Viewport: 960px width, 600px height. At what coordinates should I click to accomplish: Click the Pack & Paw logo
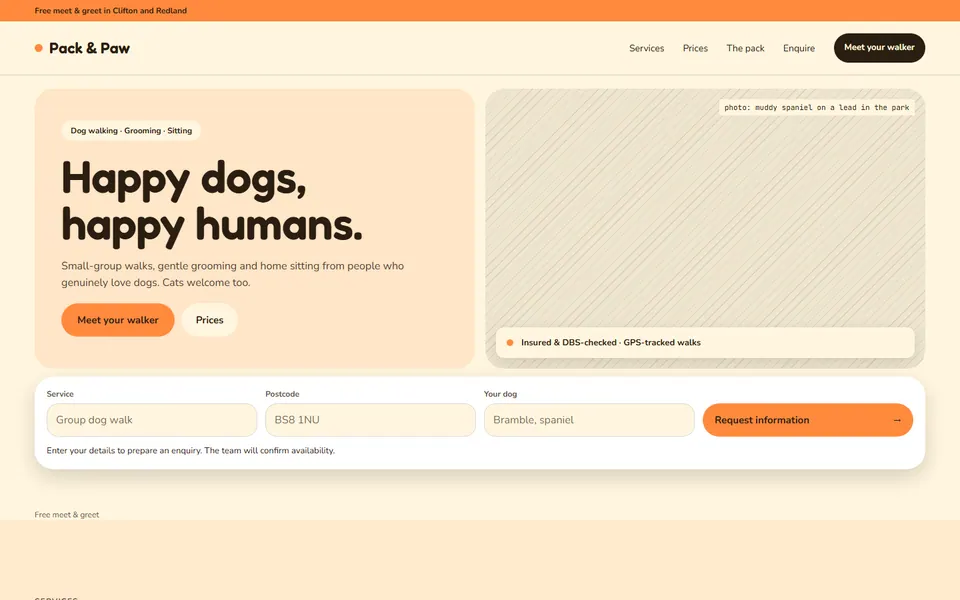[x=82, y=48]
